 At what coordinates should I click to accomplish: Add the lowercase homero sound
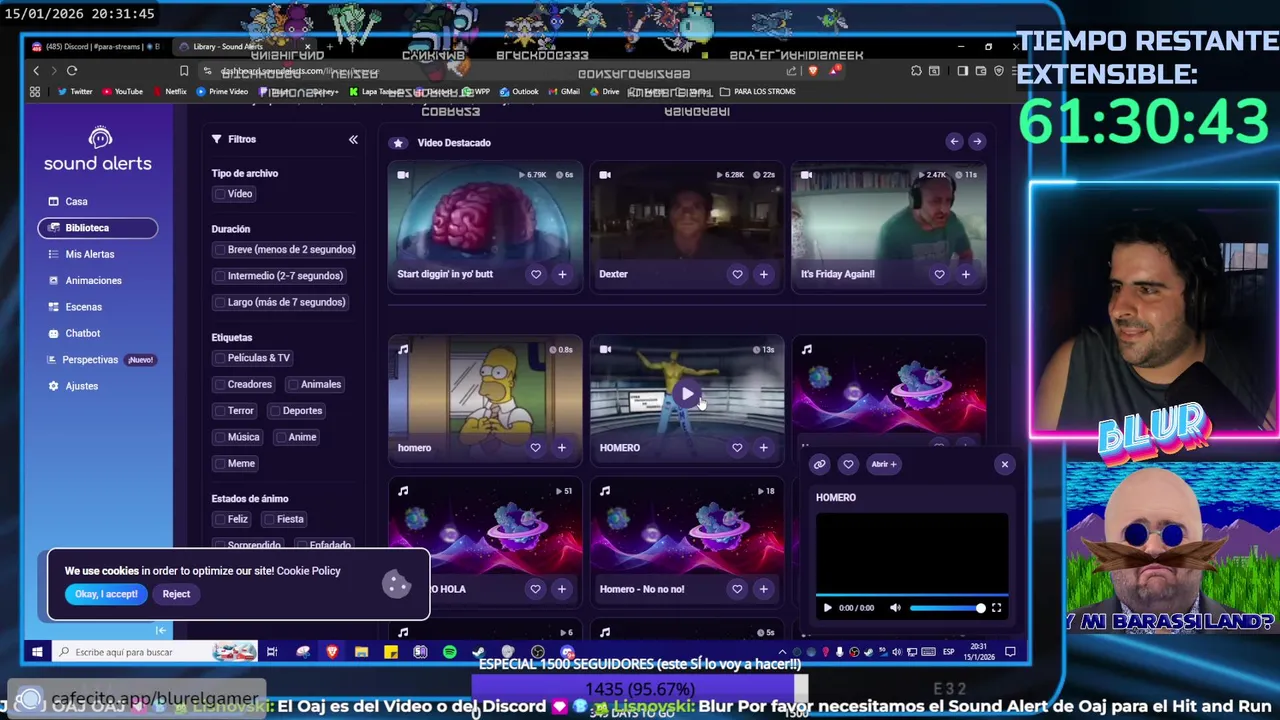(x=561, y=448)
